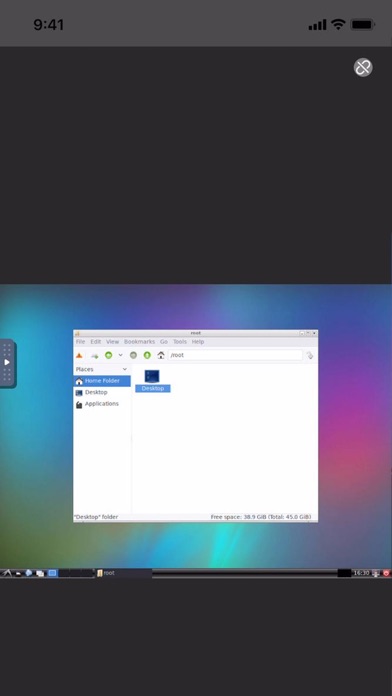The width and height of the screenshot is (392, 696).
Task: Select the Desktop folder thumbnail
Action: [x=152, y=381]
